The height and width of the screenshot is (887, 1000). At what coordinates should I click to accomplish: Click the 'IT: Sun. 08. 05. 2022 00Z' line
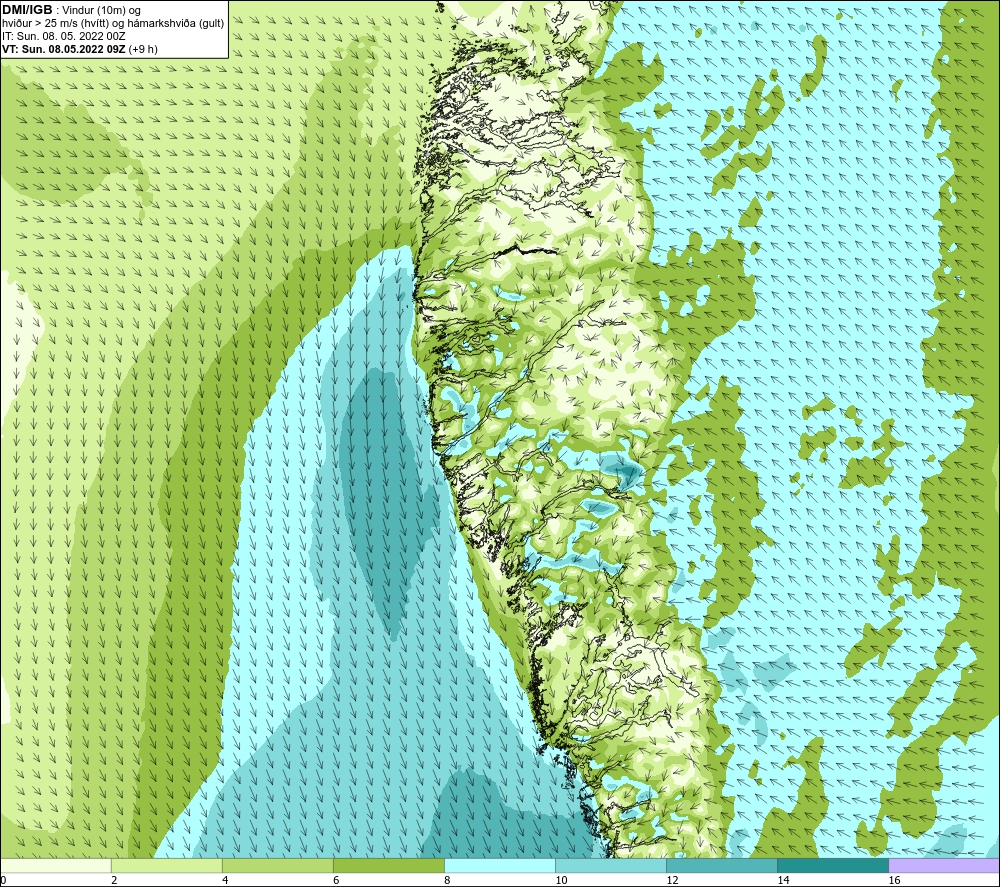point(64,36)
